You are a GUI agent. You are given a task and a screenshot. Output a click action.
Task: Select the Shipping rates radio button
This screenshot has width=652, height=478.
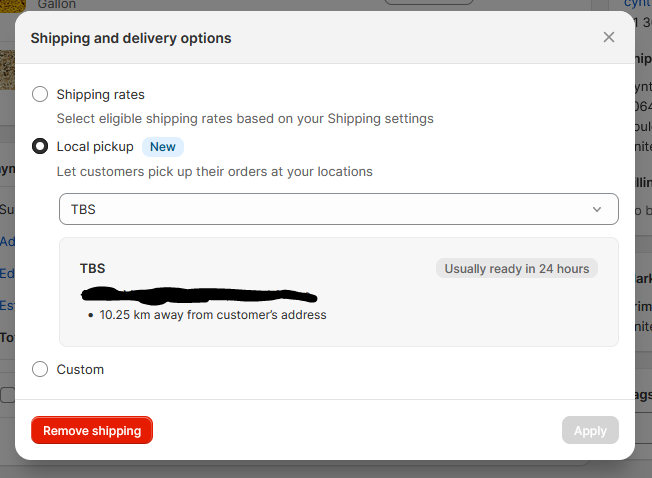[40, 94]
